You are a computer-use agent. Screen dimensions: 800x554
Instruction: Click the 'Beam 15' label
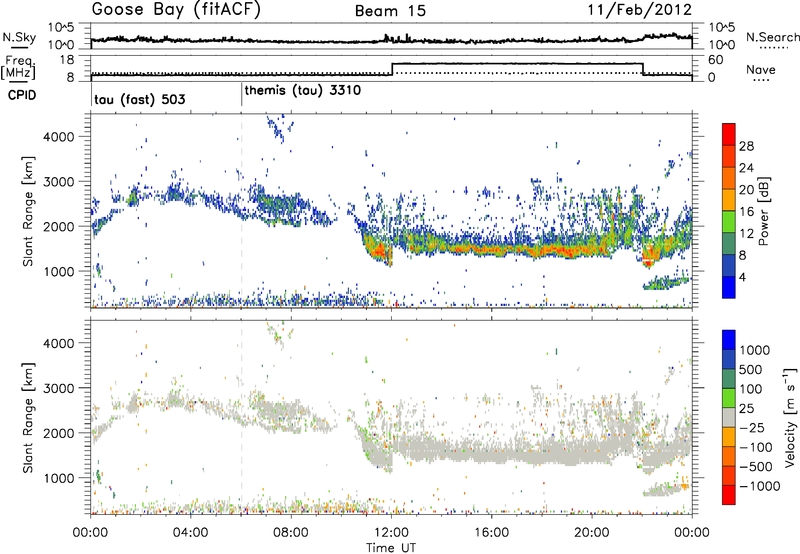(390, 11)
